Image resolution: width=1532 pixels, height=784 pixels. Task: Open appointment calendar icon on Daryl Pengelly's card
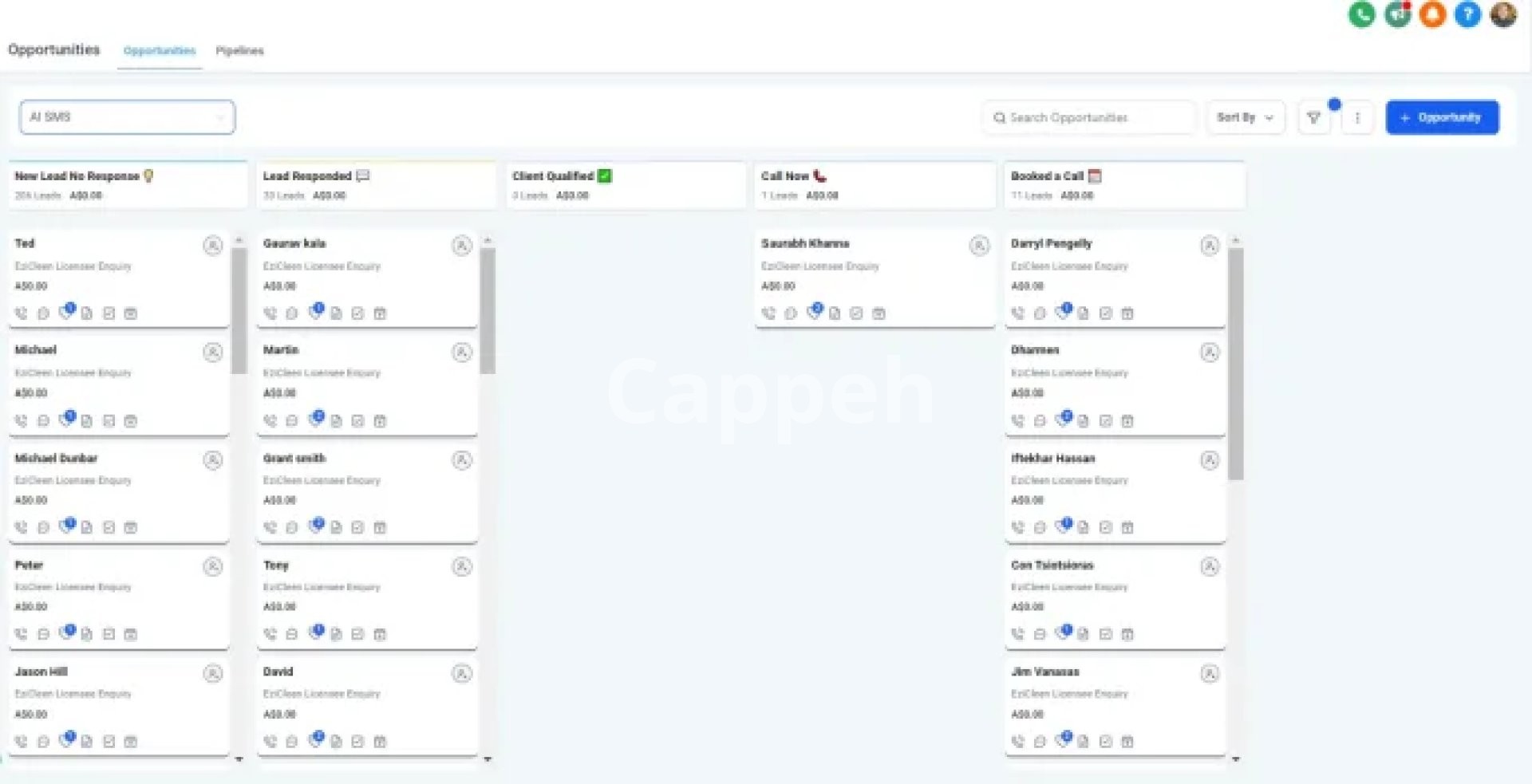click(1127, 313)
